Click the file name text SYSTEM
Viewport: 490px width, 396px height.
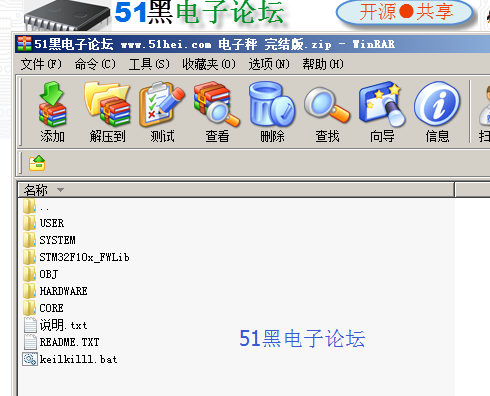click(57, 240)
